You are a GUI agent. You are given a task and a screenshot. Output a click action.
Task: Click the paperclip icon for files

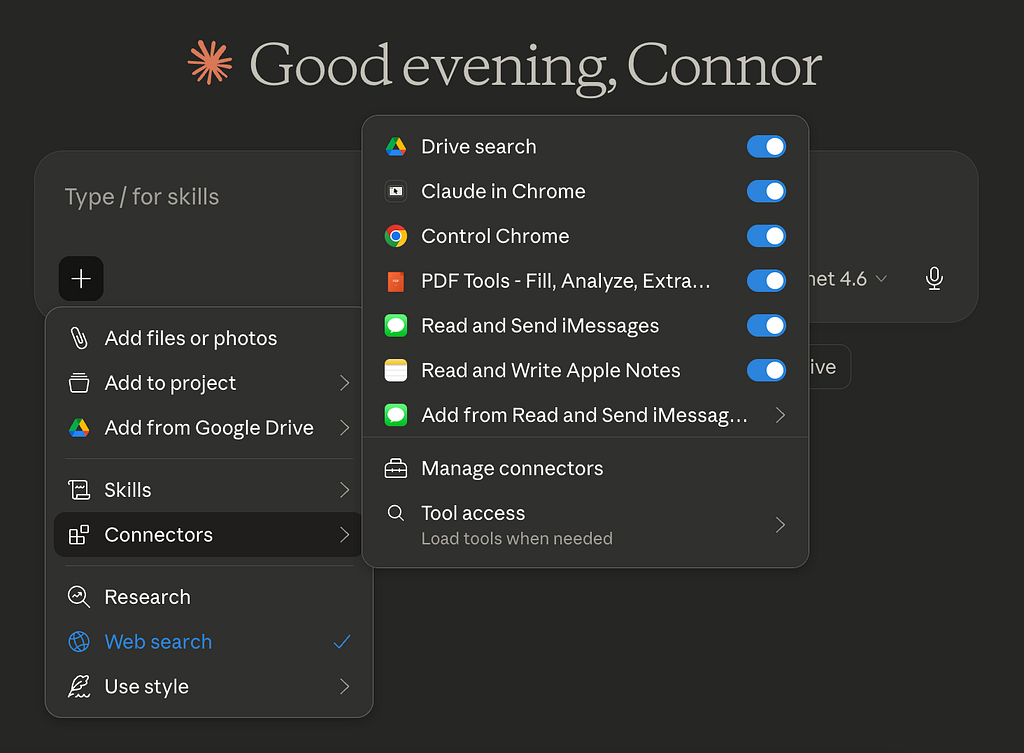click(x=79, y=338)
